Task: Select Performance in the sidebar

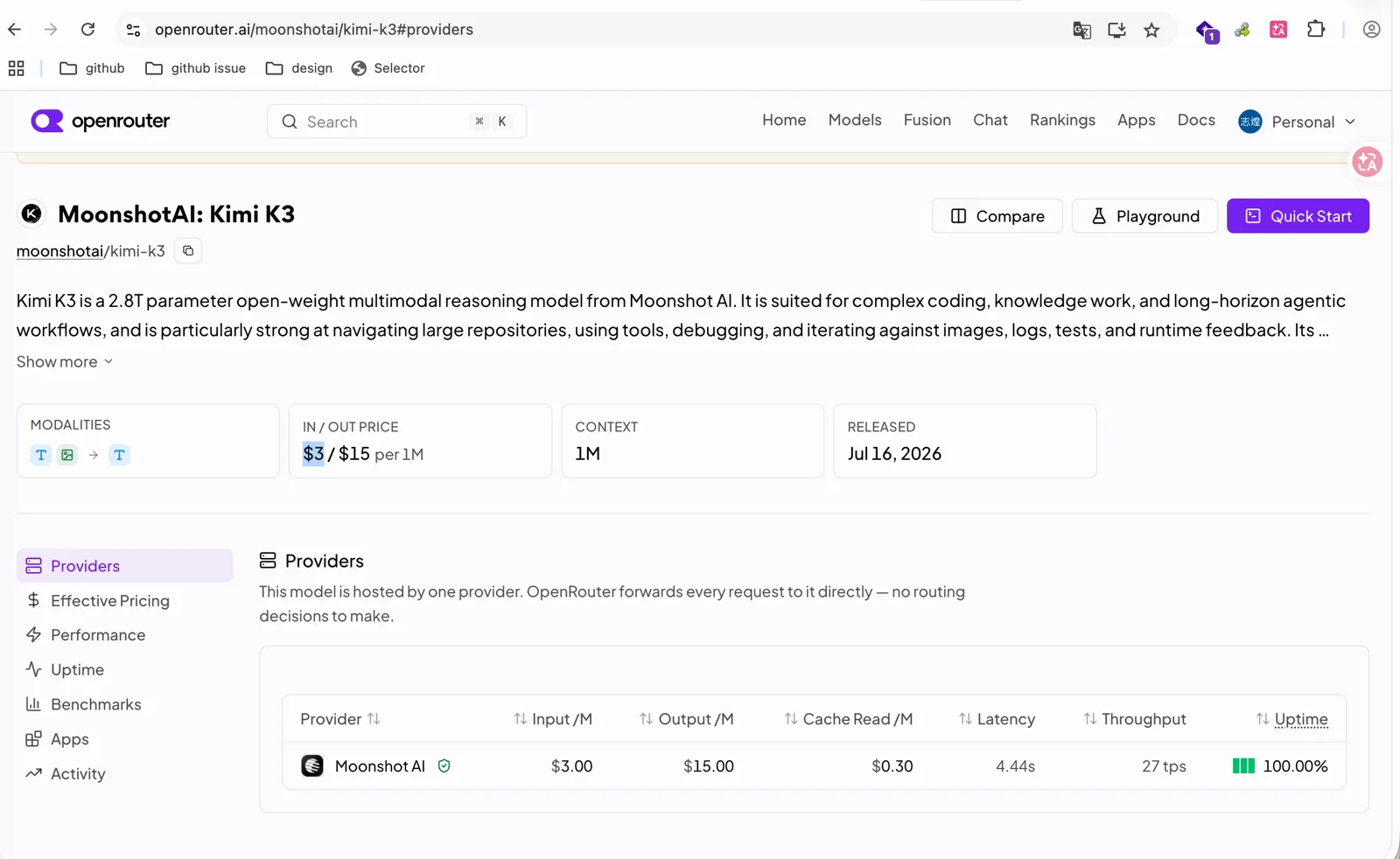Action: click(125, 635)
